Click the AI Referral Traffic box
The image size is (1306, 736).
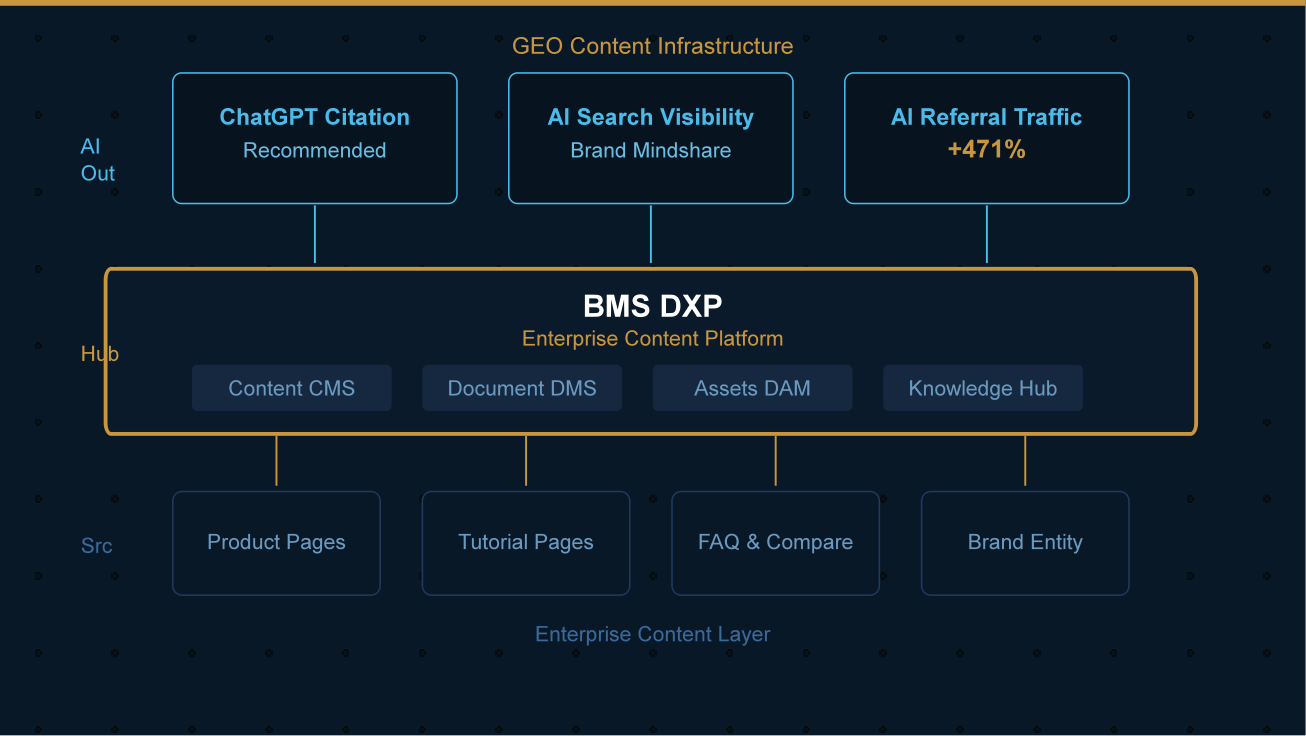tap(987, 138)
